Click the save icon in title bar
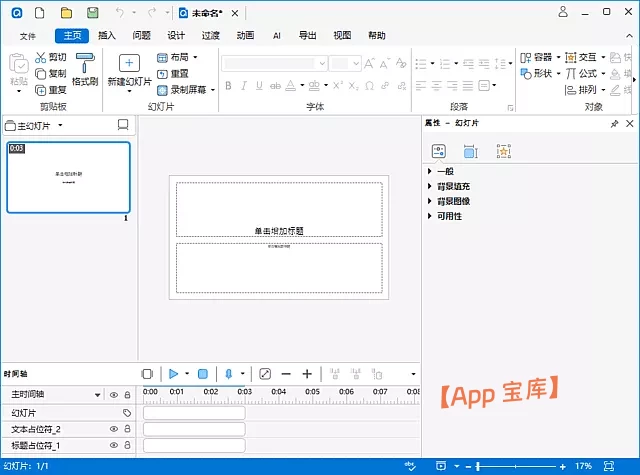 (x=93, y=13)
